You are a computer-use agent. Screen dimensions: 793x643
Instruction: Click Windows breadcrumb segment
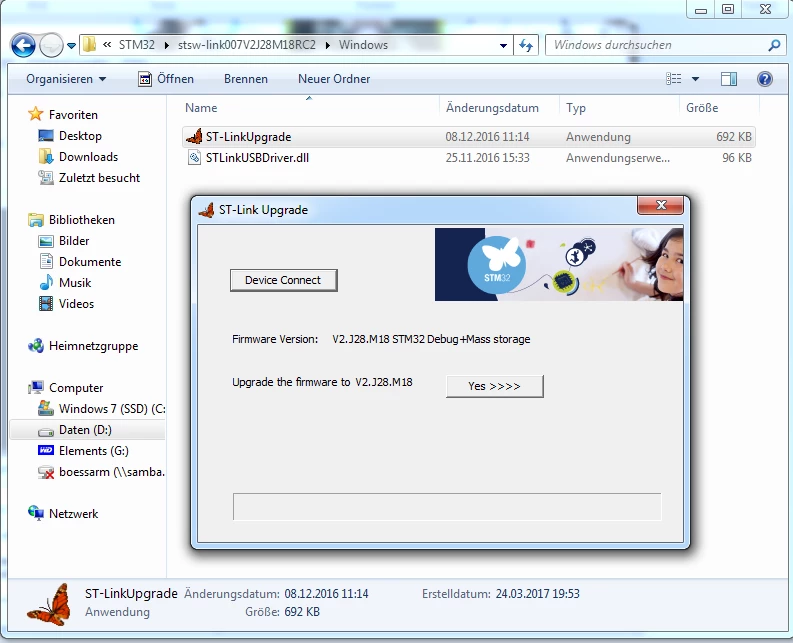click(x=363, y=45)
